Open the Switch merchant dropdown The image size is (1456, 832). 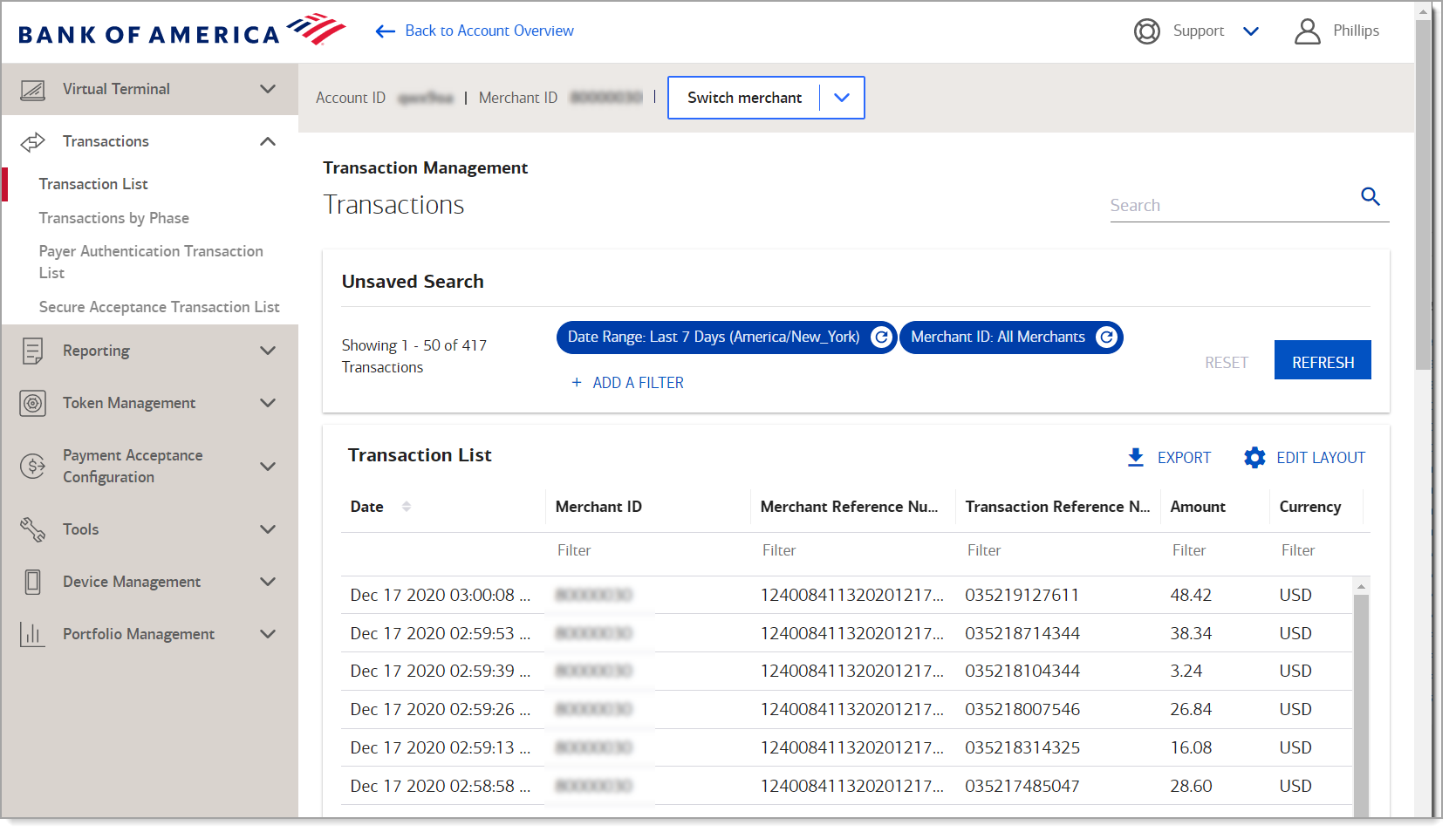(x=766, y=98)
